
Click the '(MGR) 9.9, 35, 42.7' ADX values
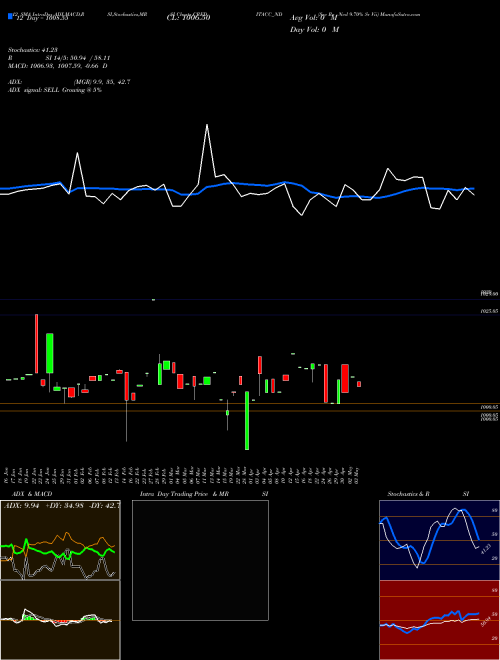click(101, 82)
